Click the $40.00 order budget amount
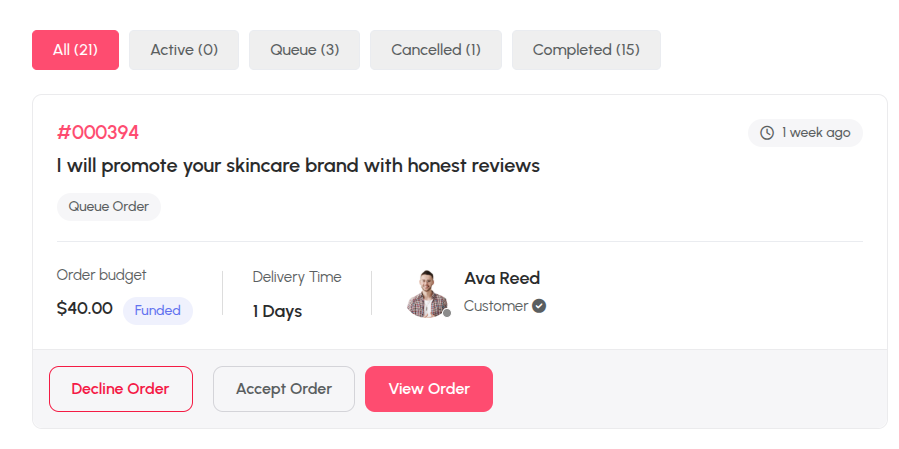This screenshot has width=899, height=449. coord(85,309)
